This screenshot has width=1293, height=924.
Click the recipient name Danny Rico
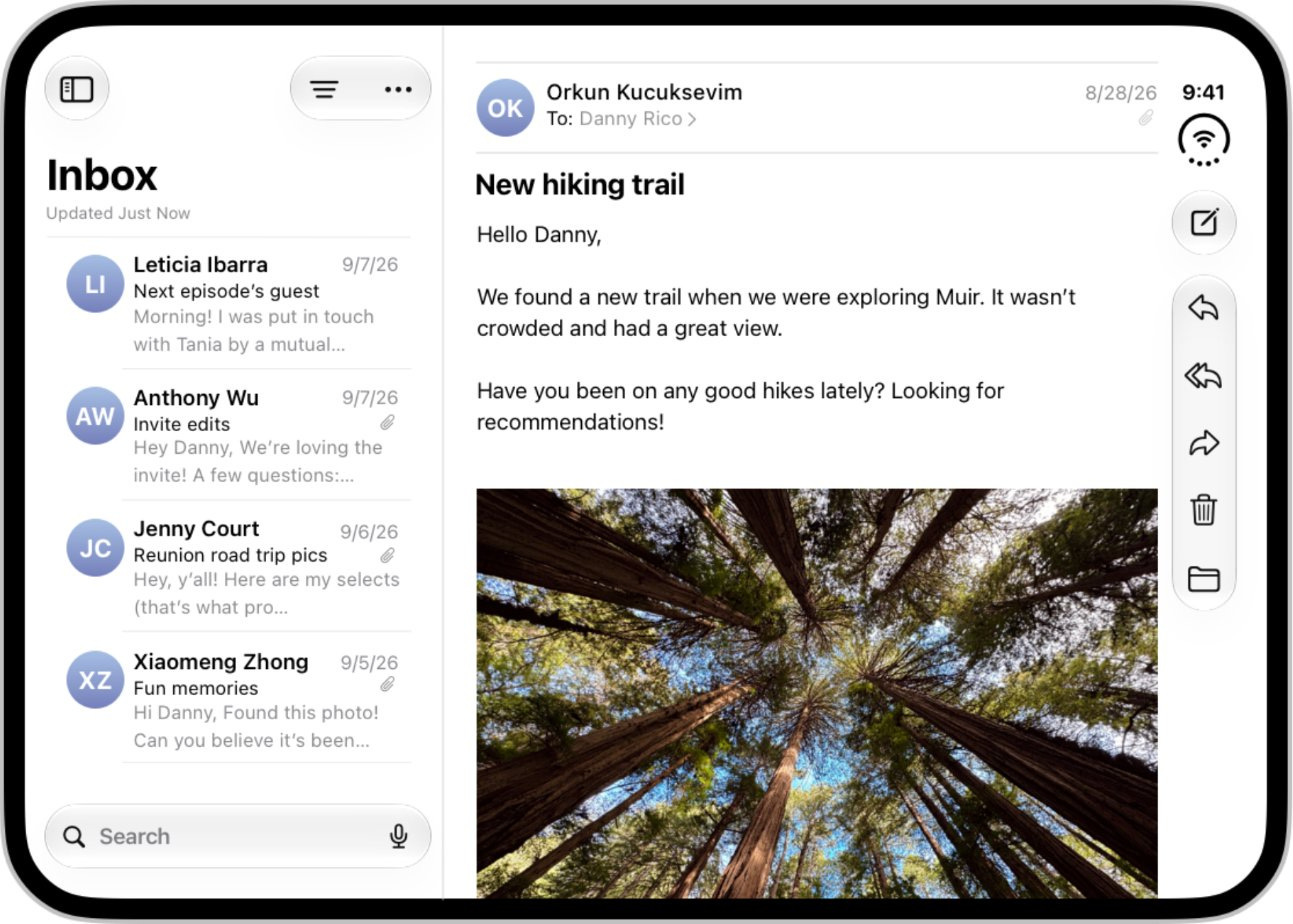pyautogui.click(x=630, y=119)
